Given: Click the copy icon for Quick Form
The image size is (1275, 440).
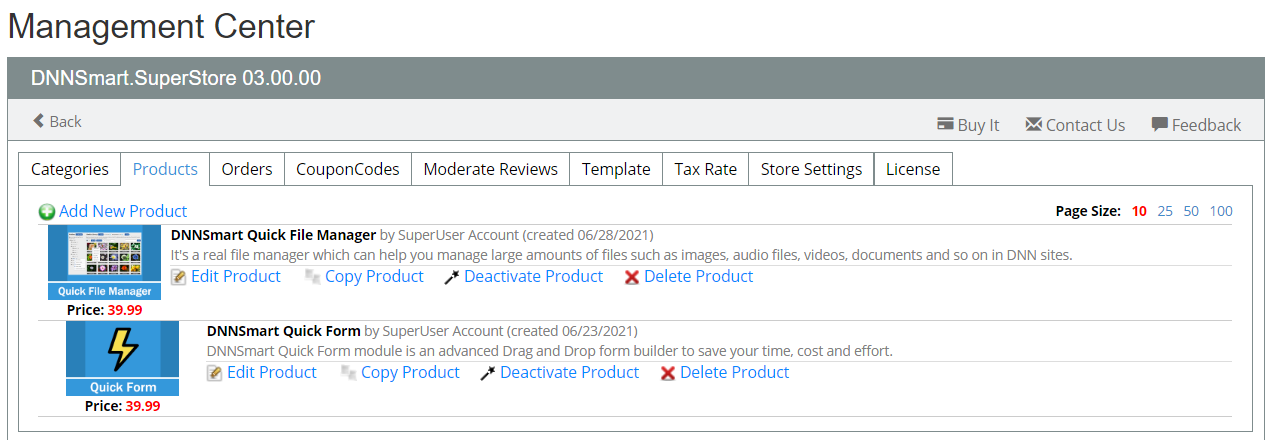Looking at the screenshot, I should [349, 373].
